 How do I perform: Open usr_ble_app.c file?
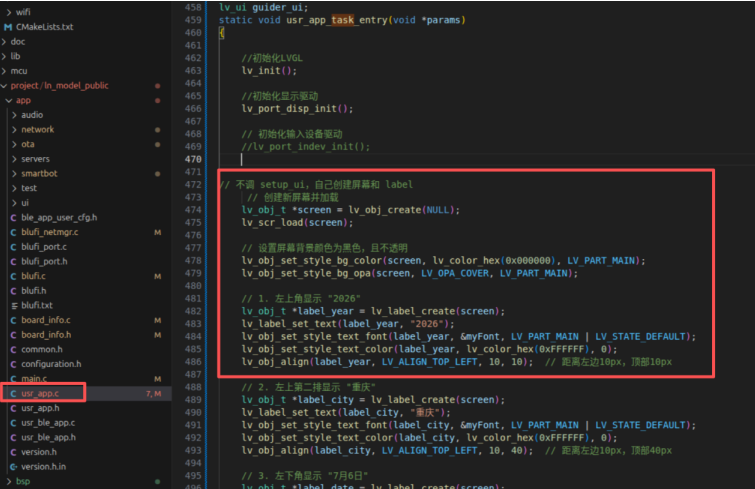tap(48, 423)
